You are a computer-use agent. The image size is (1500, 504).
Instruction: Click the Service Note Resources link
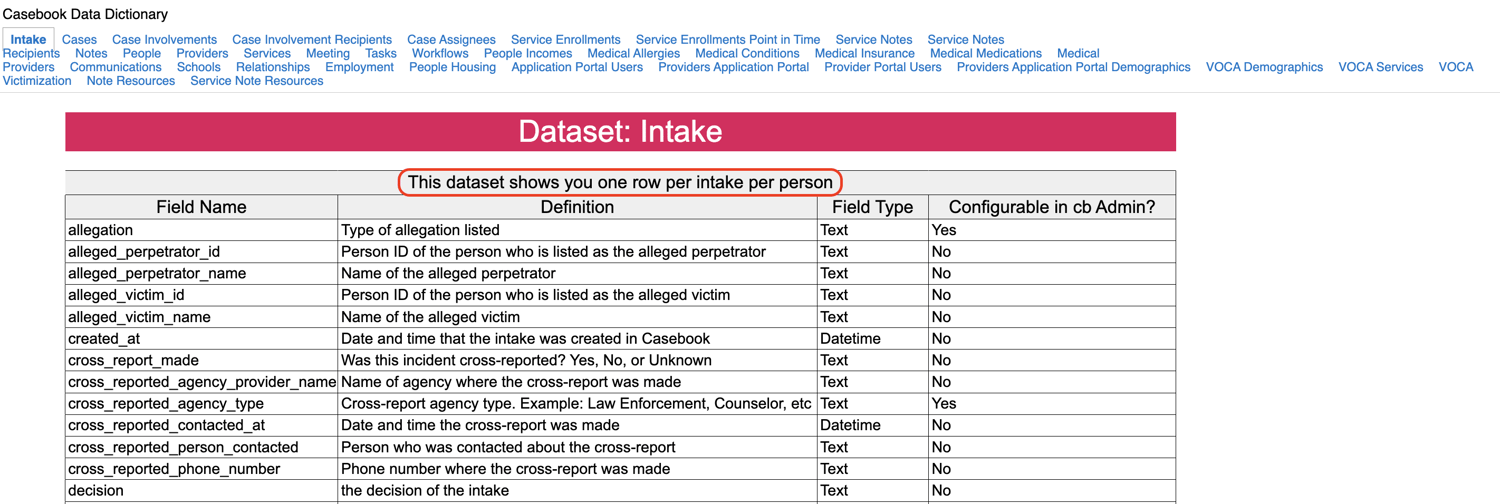click(257, 82)
